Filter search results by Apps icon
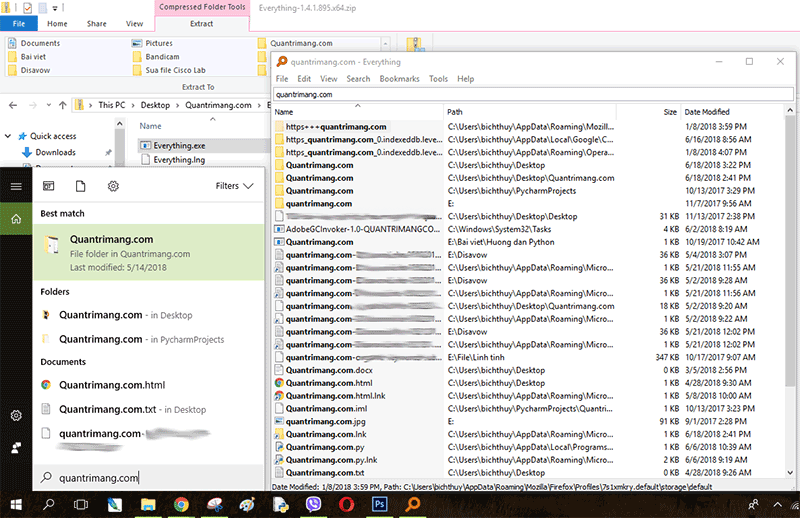 coord(48,186)
